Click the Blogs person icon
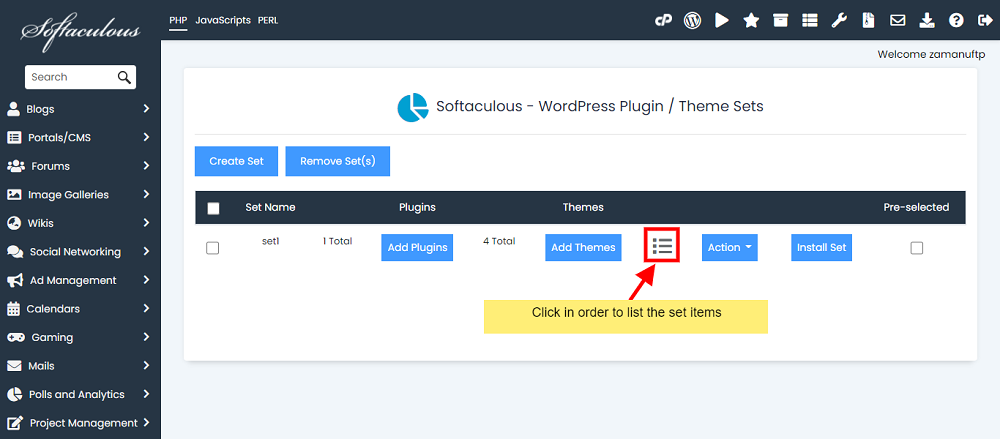 13,108
